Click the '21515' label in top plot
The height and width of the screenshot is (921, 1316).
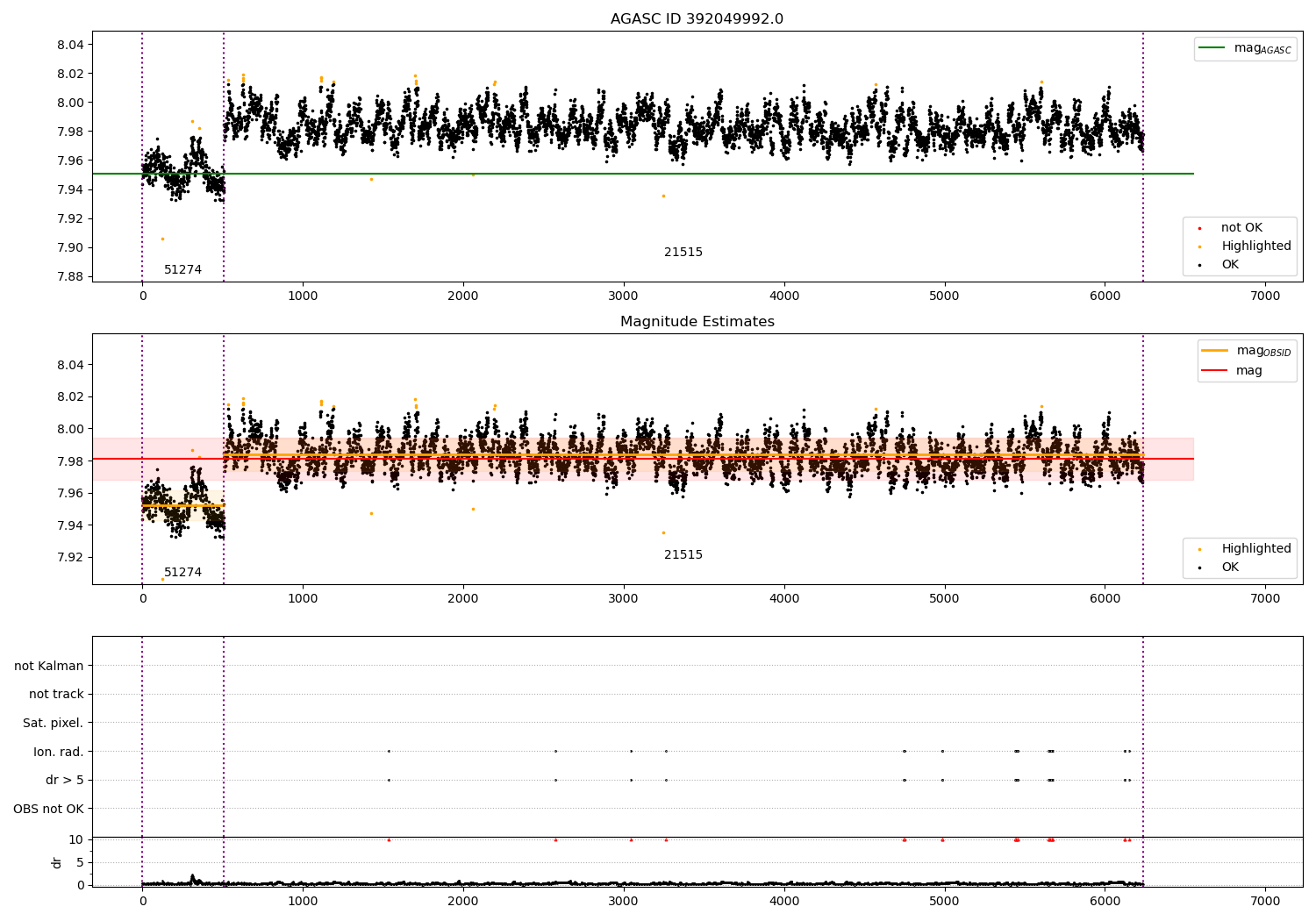click(683, 252)
